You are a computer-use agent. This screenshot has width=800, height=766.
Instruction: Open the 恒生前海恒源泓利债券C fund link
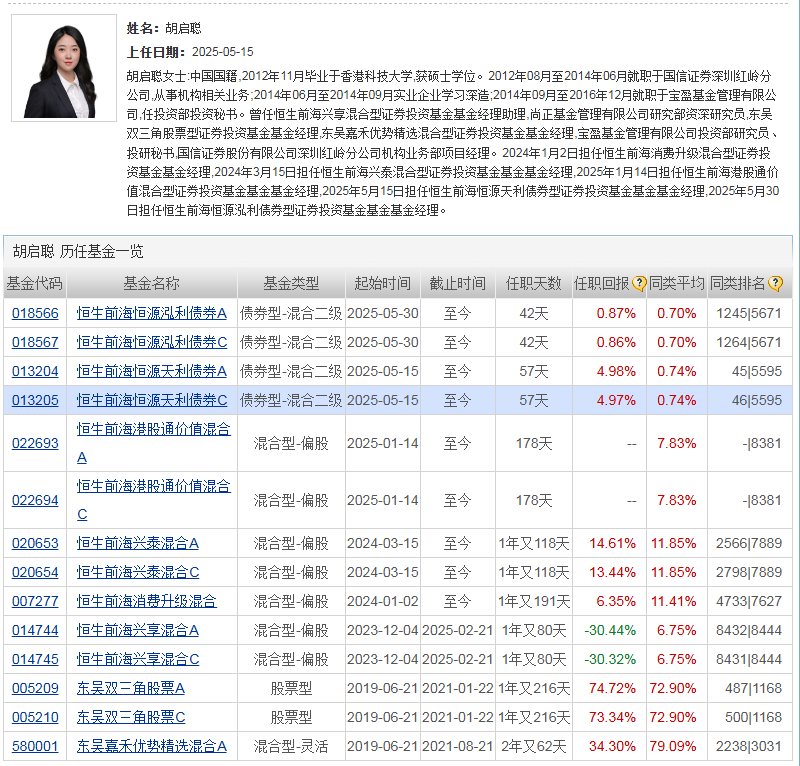[x=152, y=342]
